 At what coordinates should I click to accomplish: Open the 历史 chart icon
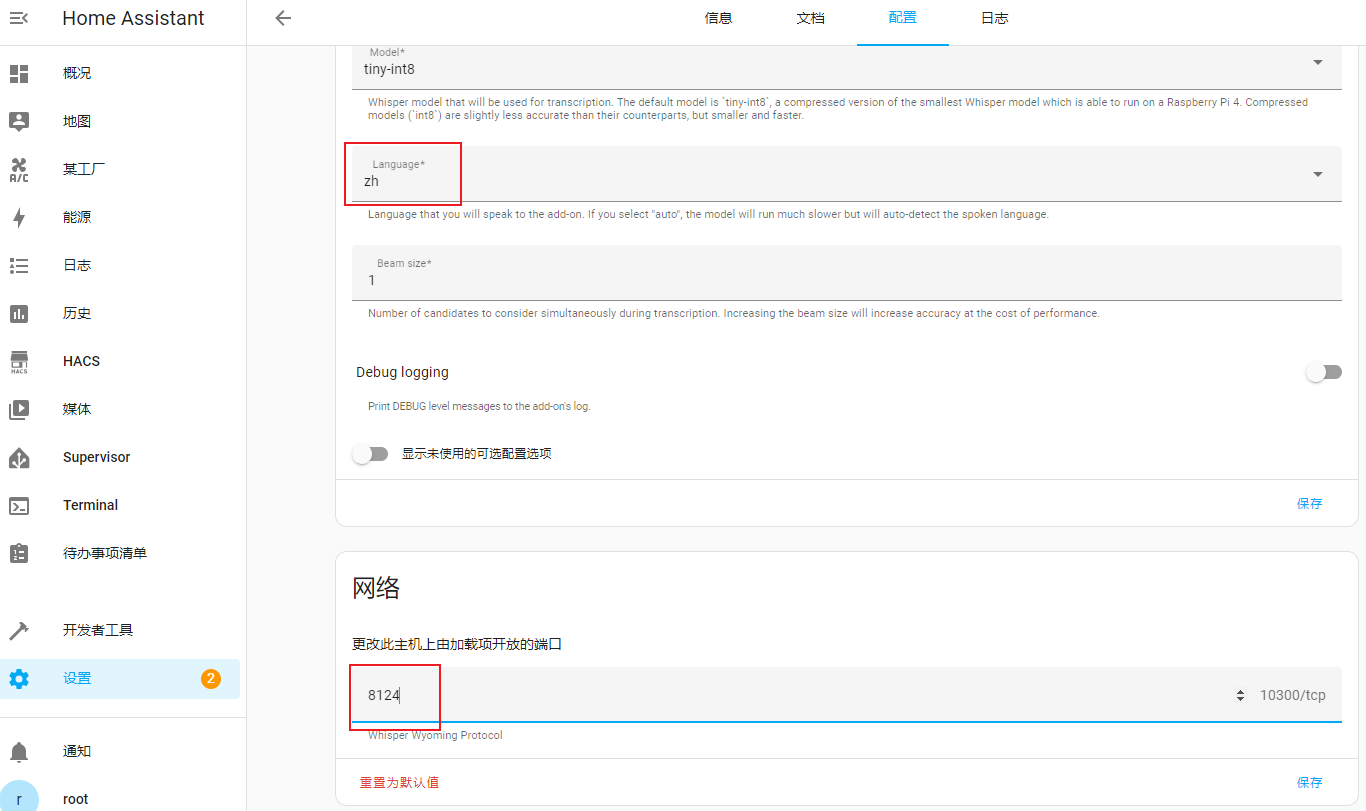[19, 313]
